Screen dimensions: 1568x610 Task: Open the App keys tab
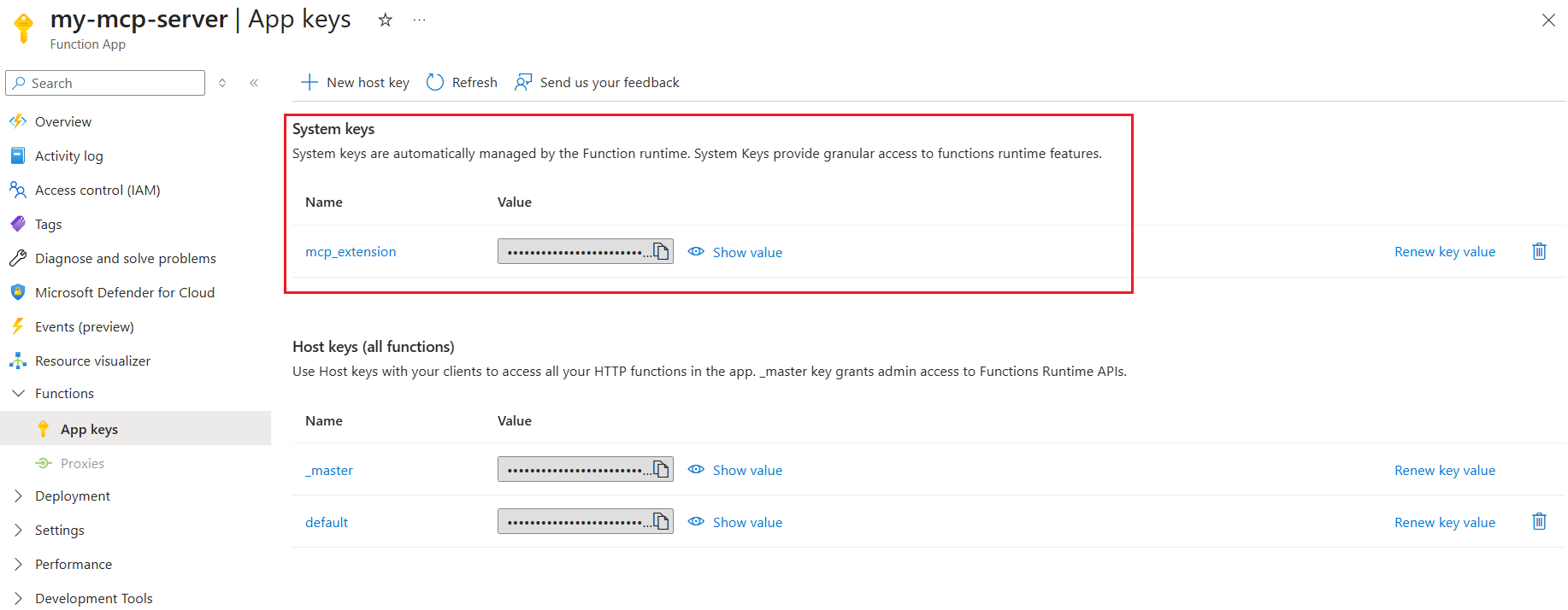point(88,428)
